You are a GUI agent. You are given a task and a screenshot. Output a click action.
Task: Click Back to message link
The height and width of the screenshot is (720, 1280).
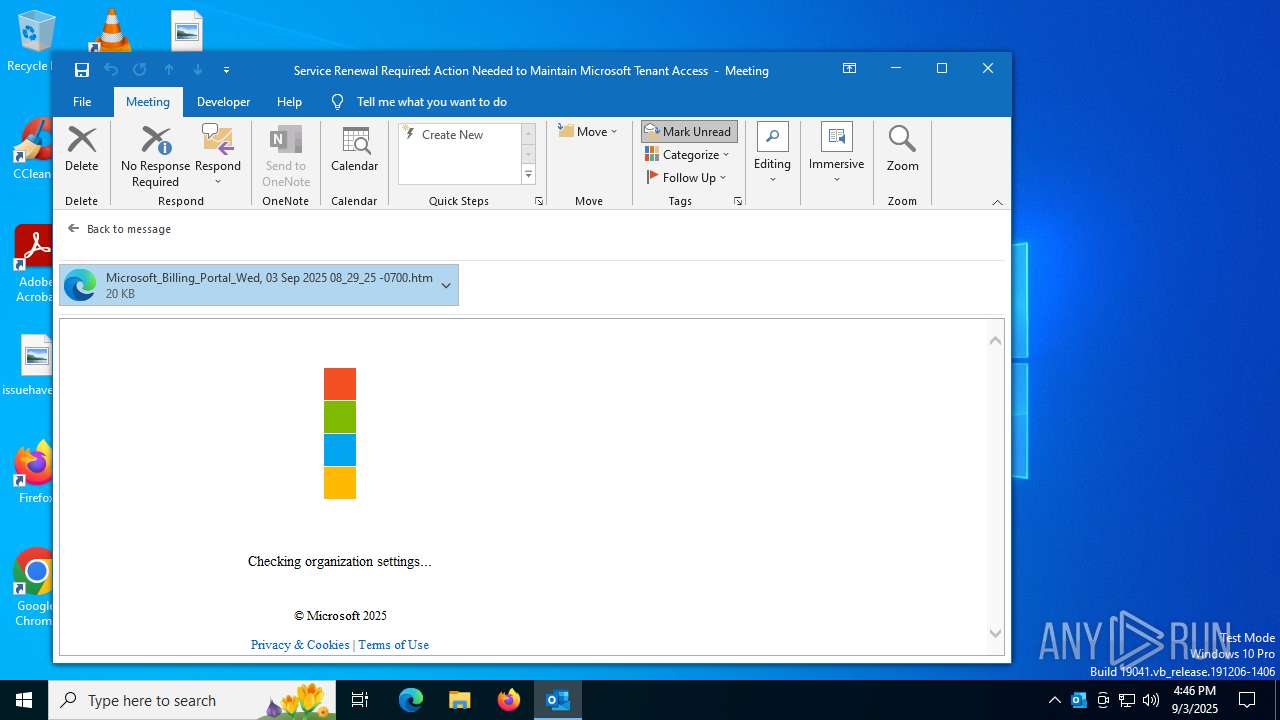click(119, 229)
